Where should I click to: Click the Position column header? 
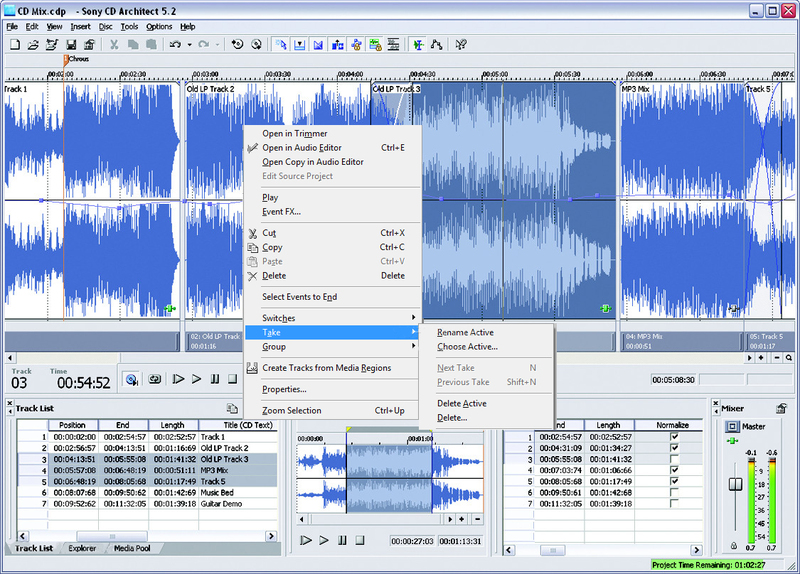[73, 425]
